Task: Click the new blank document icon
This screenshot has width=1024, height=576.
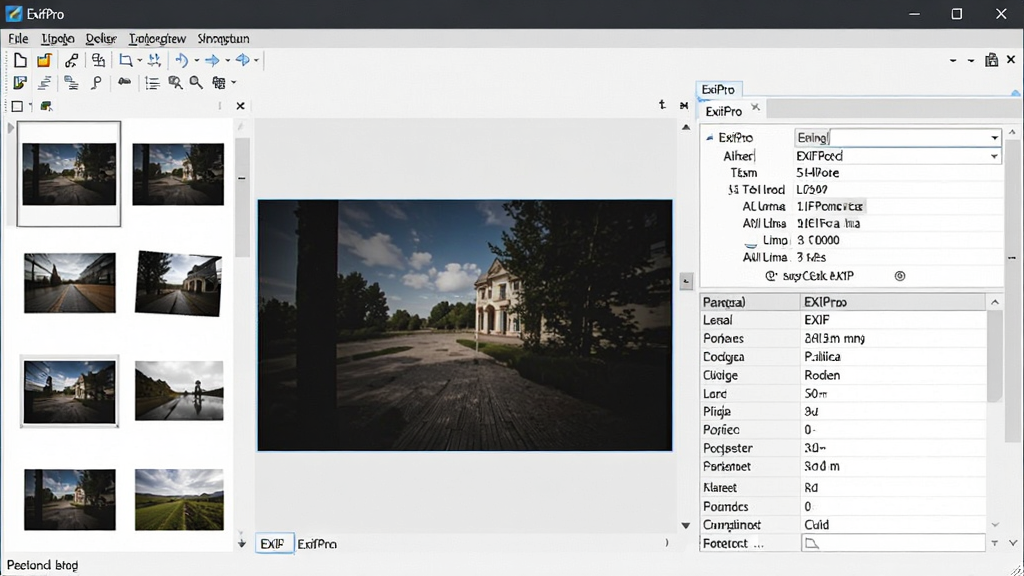Action: (20, 61)
